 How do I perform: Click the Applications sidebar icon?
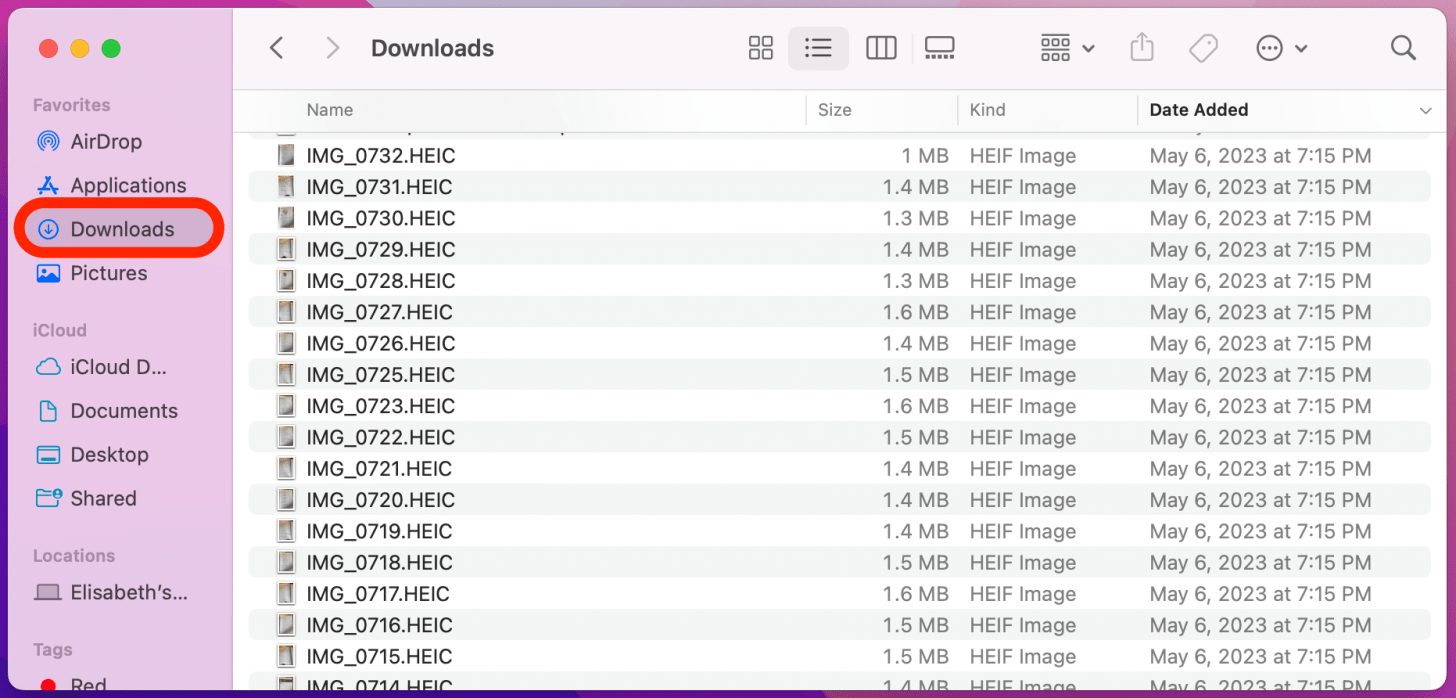click(x=48, y=186)
